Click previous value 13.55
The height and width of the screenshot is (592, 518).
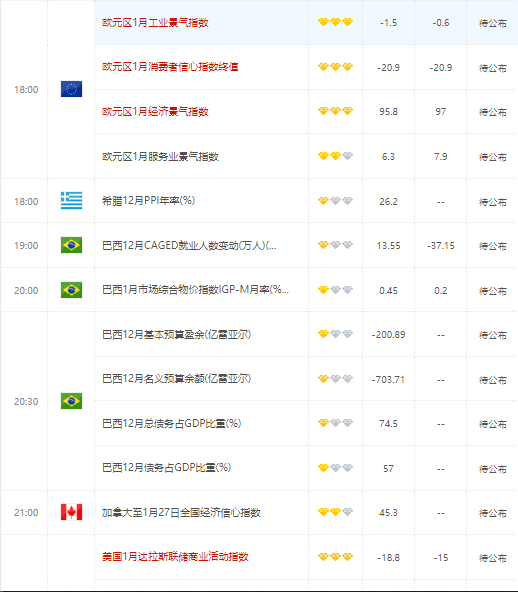click(388, 246)
